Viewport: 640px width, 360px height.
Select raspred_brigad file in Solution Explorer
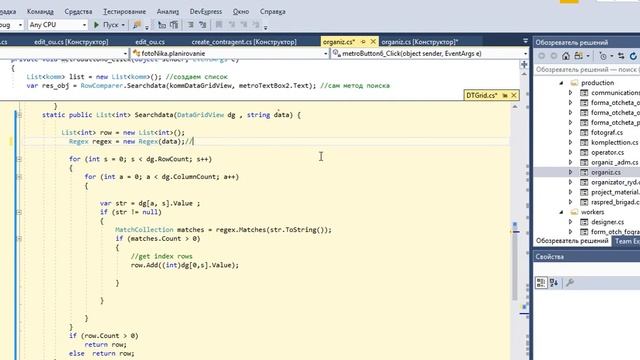(616, 202)
